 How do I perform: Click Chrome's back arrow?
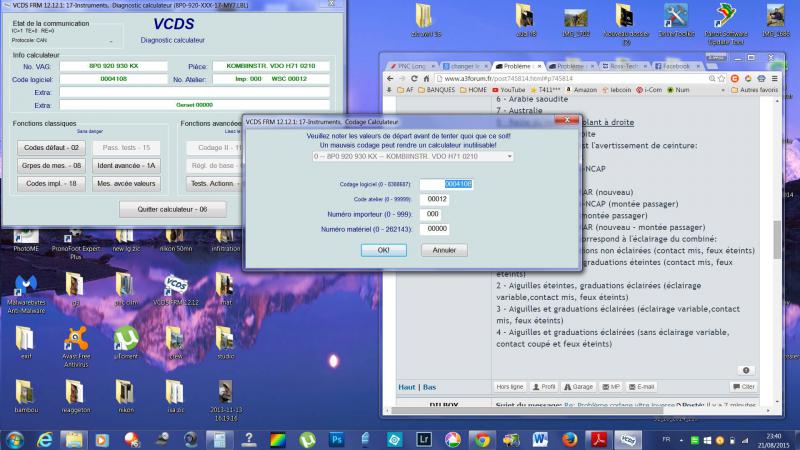click(390, 79)
